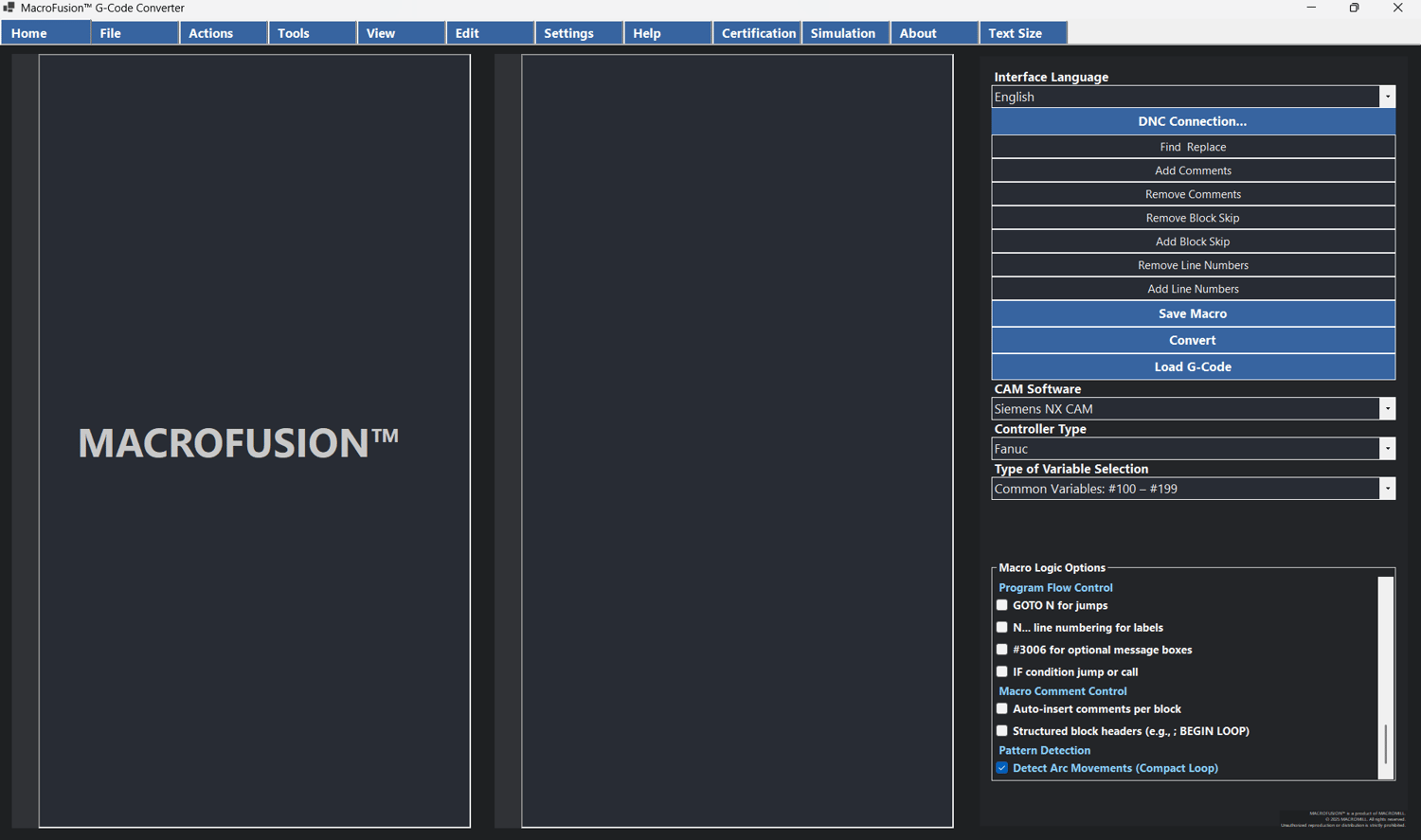Open the Certification menu
This screenshot has width=1421, height=840.
(758, 33)
